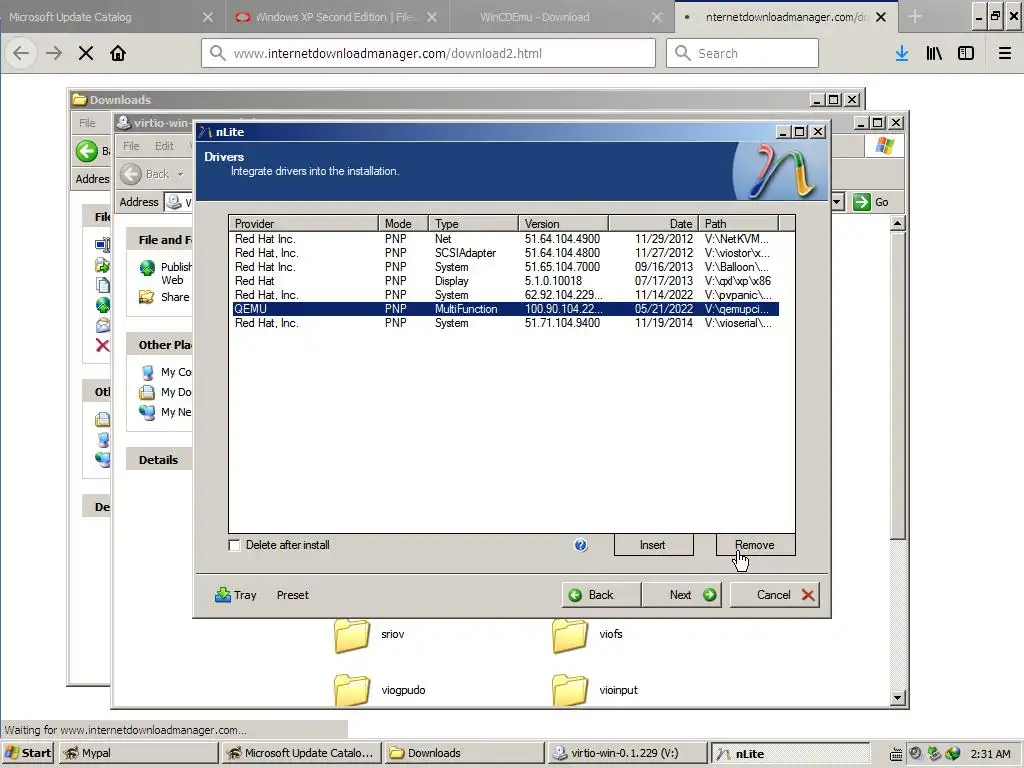Screen dimensions: 1024x768
Task: Sort drivers by Provider column header
Action: click(303, 223)
